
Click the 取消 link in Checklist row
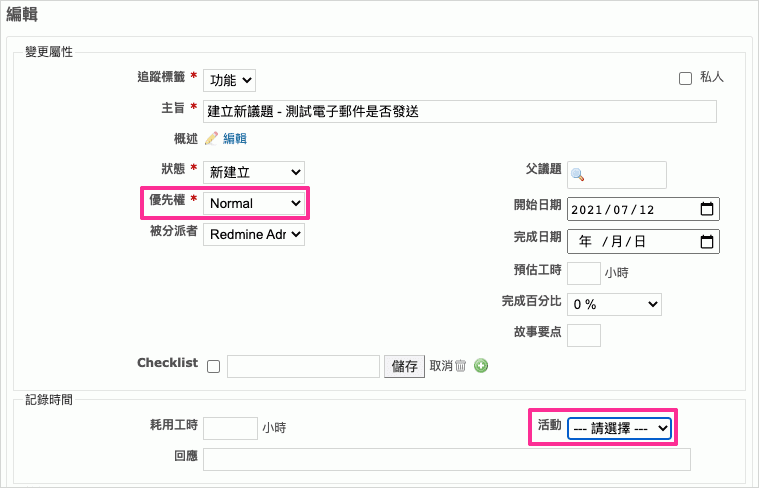(441, 366)
